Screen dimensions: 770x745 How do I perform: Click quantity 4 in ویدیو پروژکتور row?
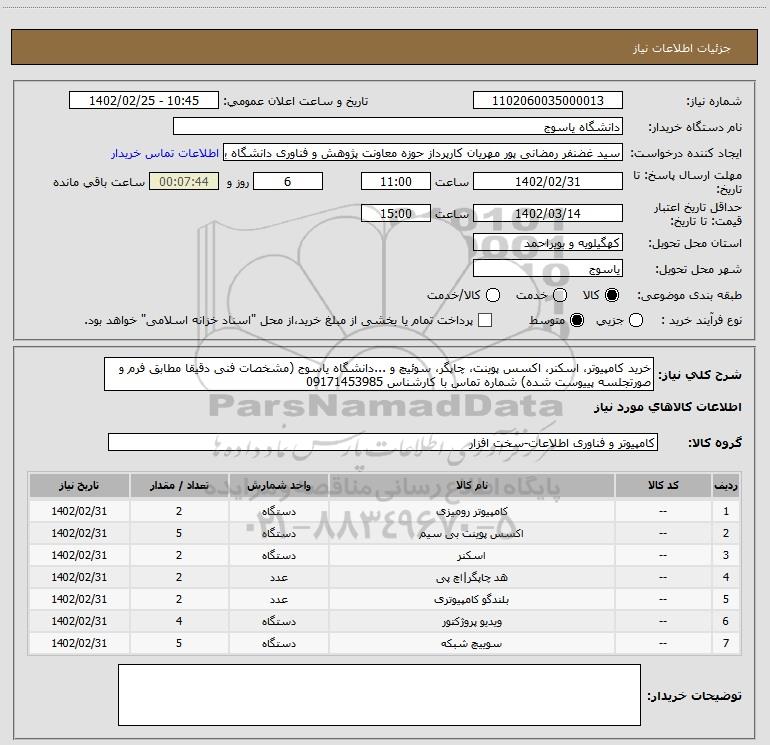pos(179,621)
